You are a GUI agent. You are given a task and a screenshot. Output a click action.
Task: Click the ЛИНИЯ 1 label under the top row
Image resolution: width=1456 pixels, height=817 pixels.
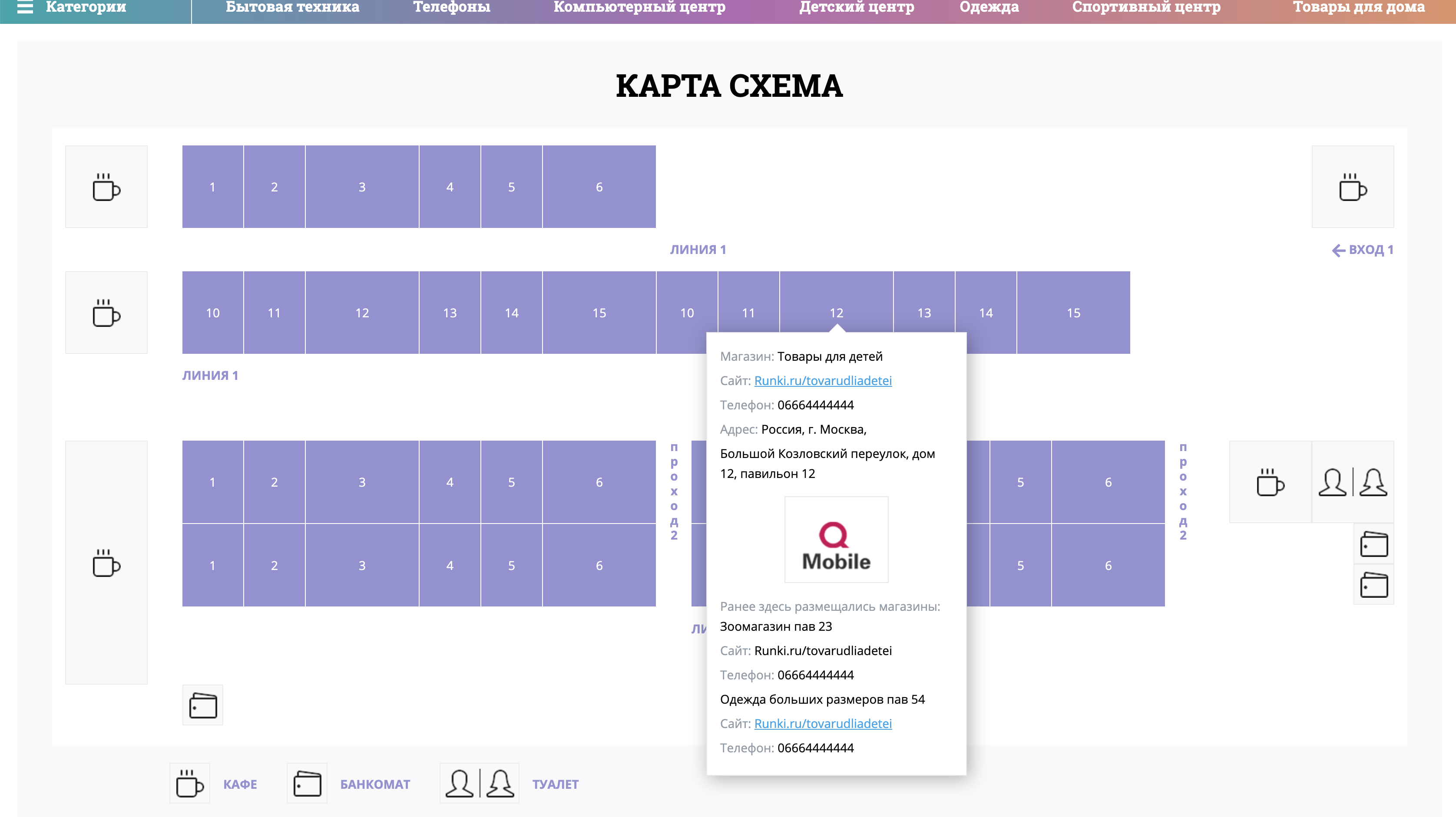(698, 250)
